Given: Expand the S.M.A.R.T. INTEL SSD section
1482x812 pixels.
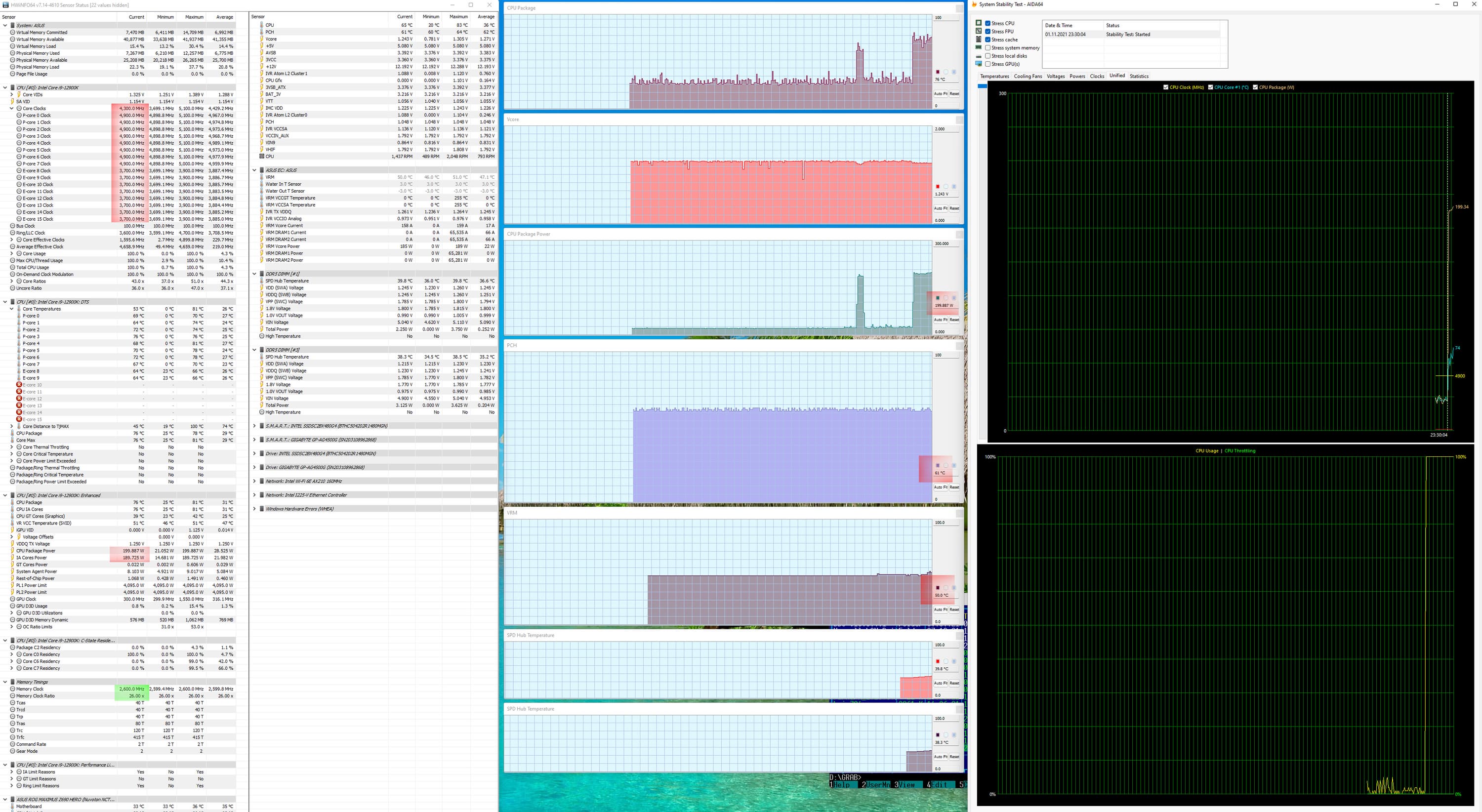Looking at the screenshot, I should click(x=254, y=426).
